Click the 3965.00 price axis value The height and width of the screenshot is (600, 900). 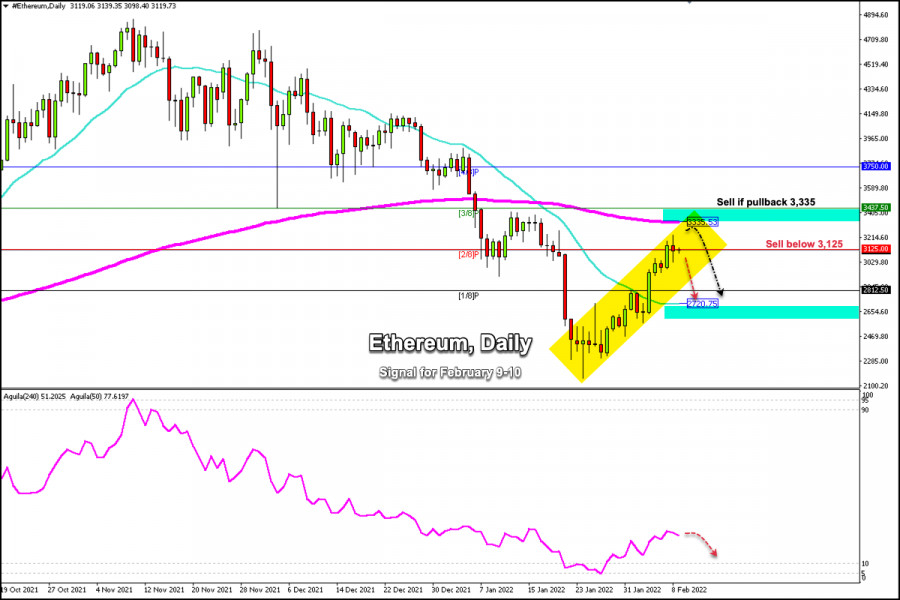875,138
